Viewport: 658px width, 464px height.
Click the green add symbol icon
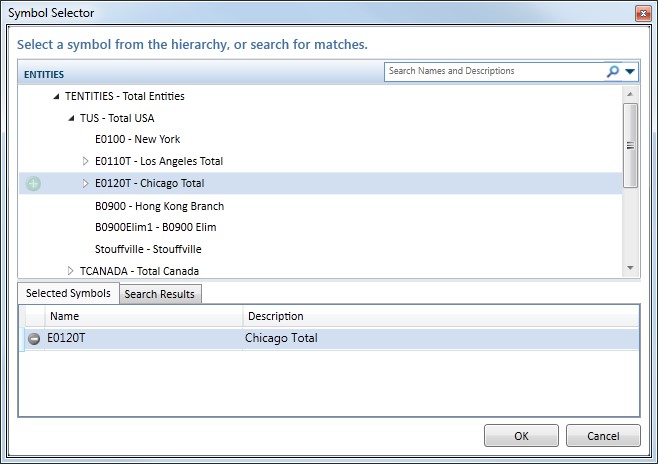tap(34, 184)
